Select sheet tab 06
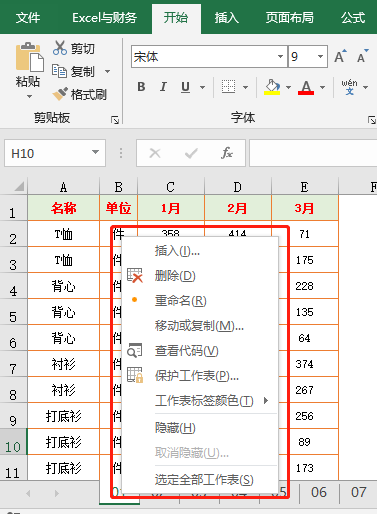Image resolution: width=377 pixels, height=514 pixels. [319, 492]
